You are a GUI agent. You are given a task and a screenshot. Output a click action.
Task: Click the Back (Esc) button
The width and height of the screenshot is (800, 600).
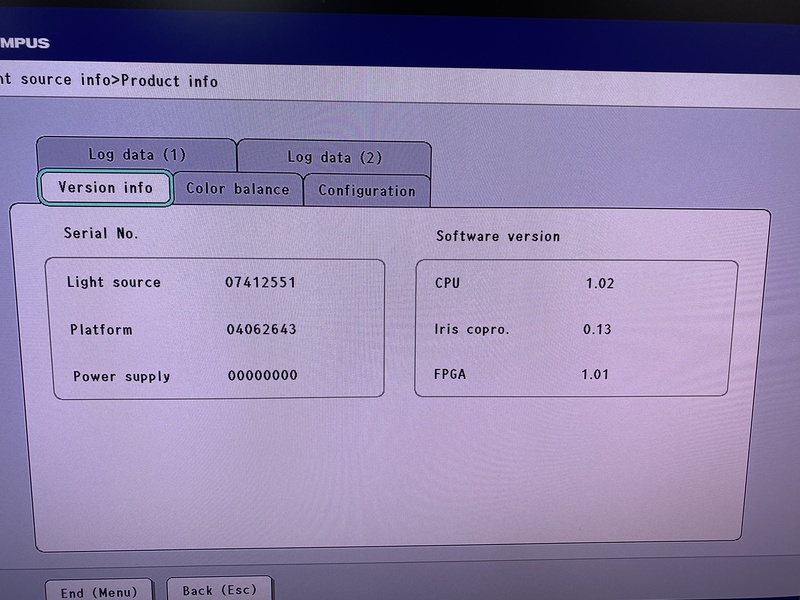219,589
